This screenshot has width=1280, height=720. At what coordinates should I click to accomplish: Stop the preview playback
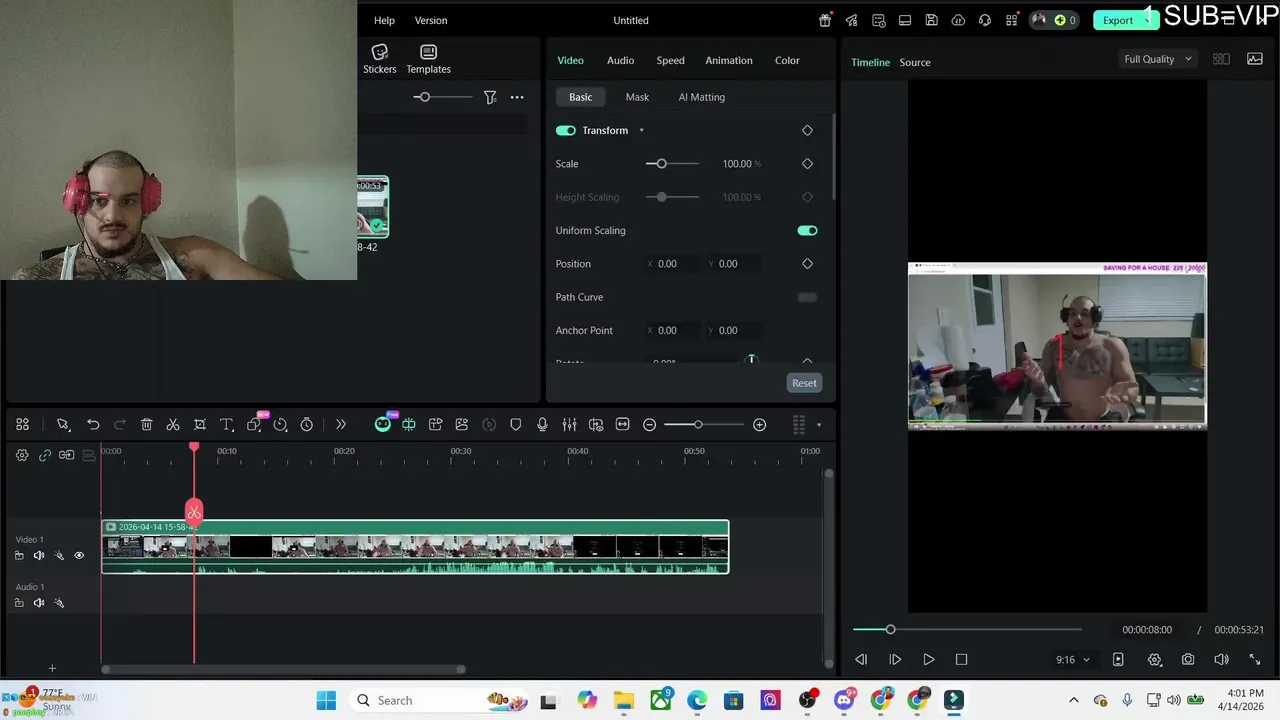[961, 660]
